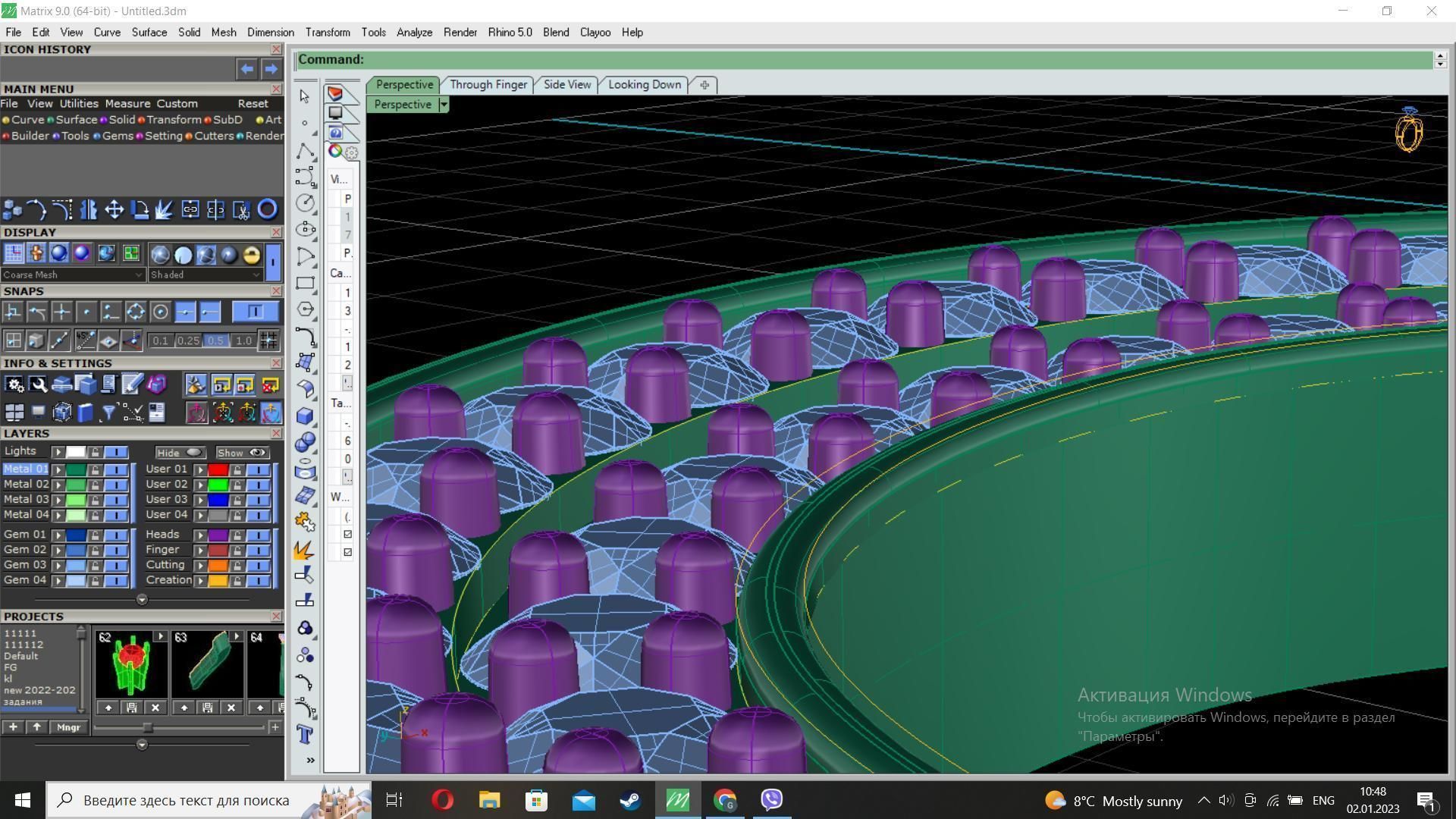Screen dimensions: 1456x819
Task: Expand the Perspective viewport title dropdown arrow
Action: pyautogui.click(x=444, y=105)
